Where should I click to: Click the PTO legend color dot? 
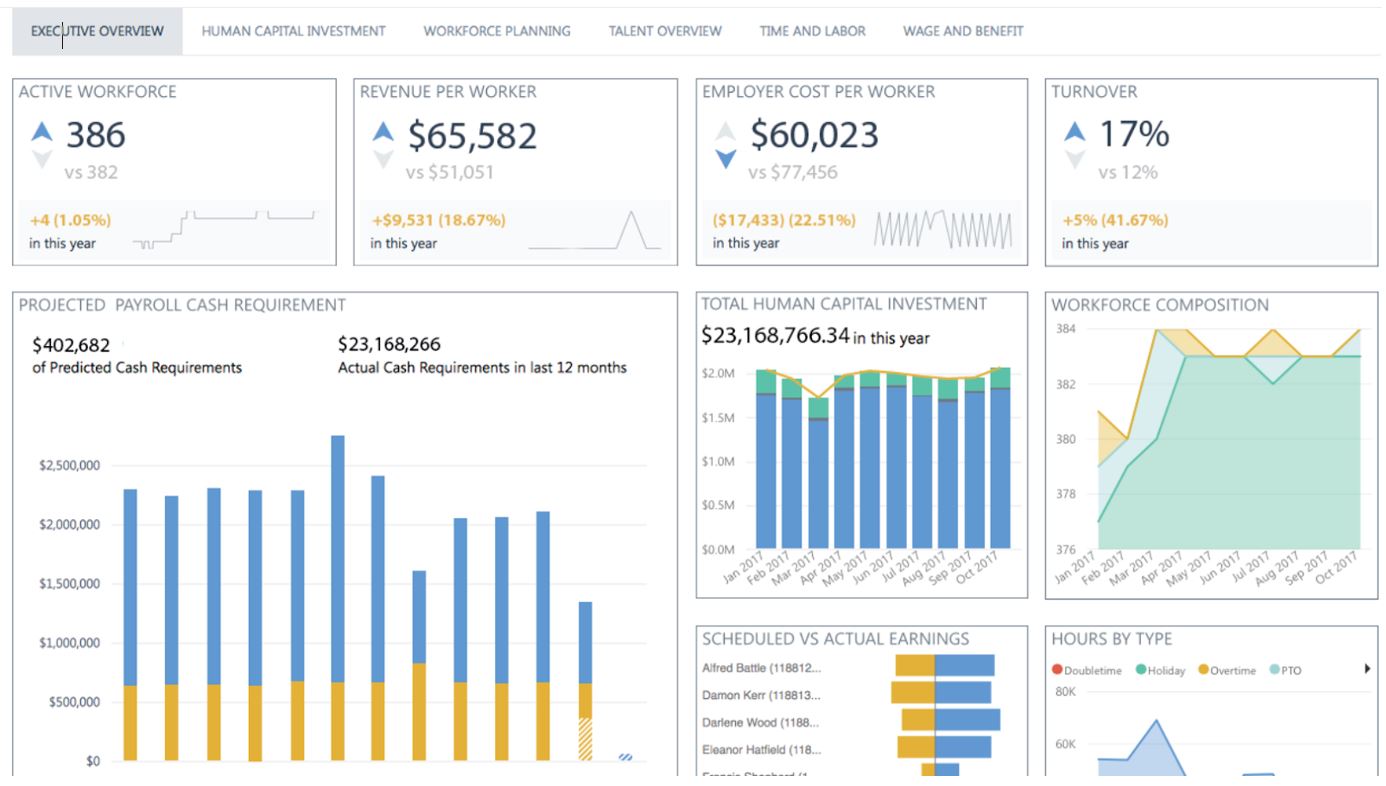(x=1273, y=670)
